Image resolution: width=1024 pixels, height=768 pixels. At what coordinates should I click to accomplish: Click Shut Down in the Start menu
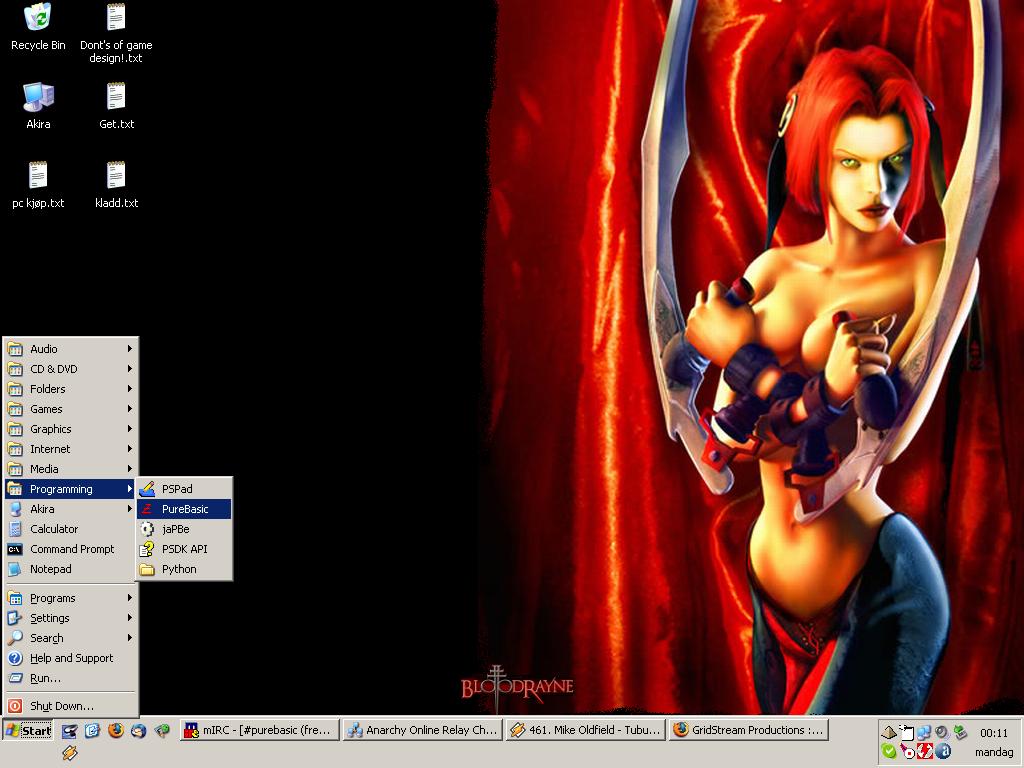point(61,706)
